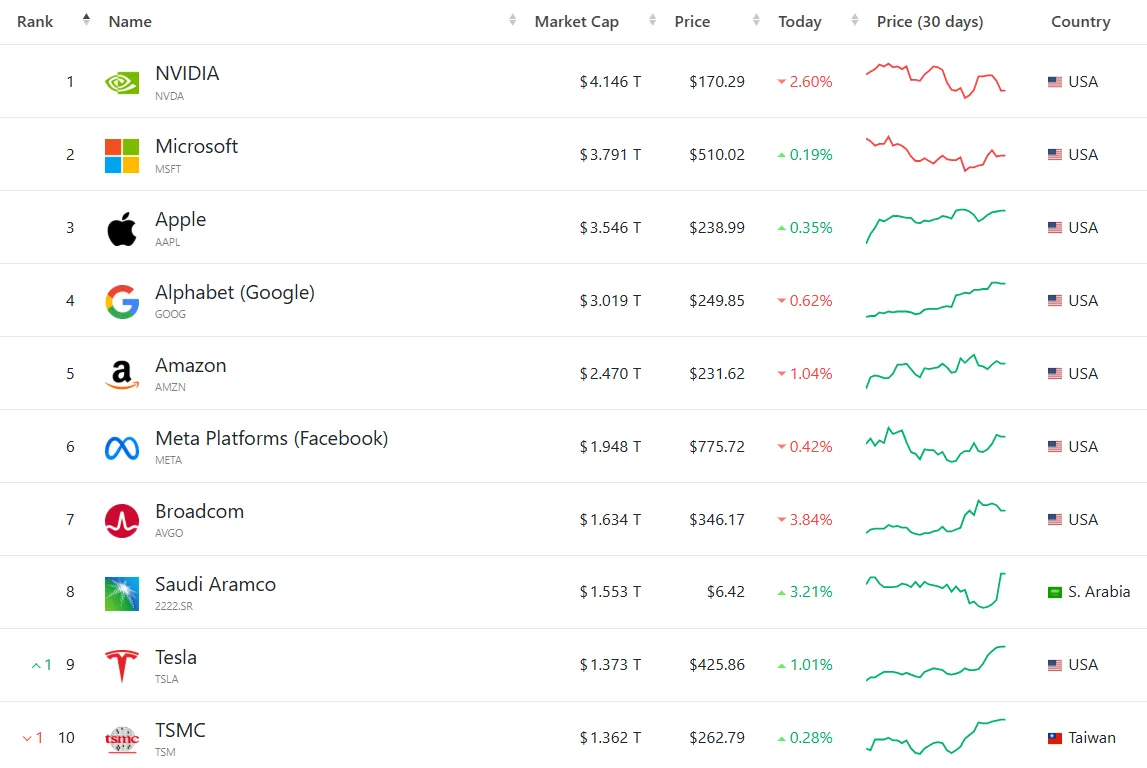Click Broadcom's red down arrow for today
Image resolution: width=1147 pixels, height=768 pixels.
781,520
